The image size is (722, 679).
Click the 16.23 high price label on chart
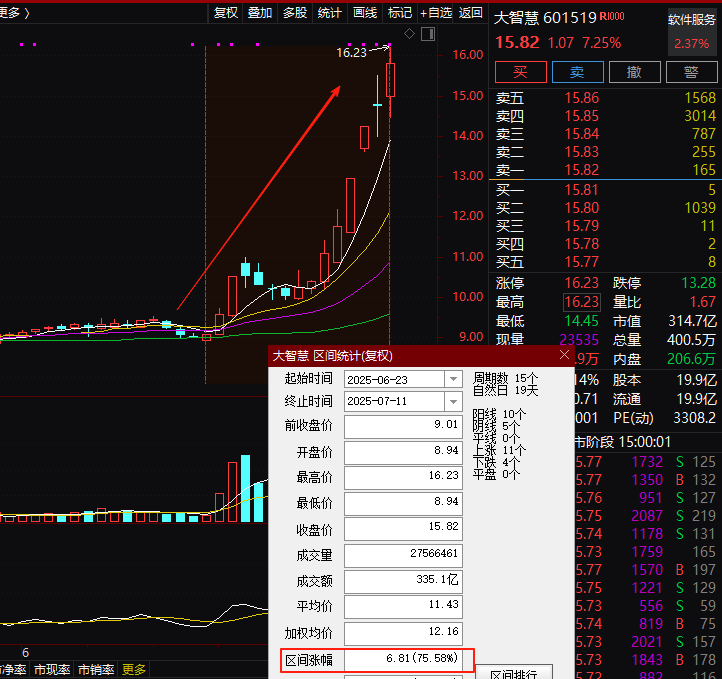(x=351, y=53)
